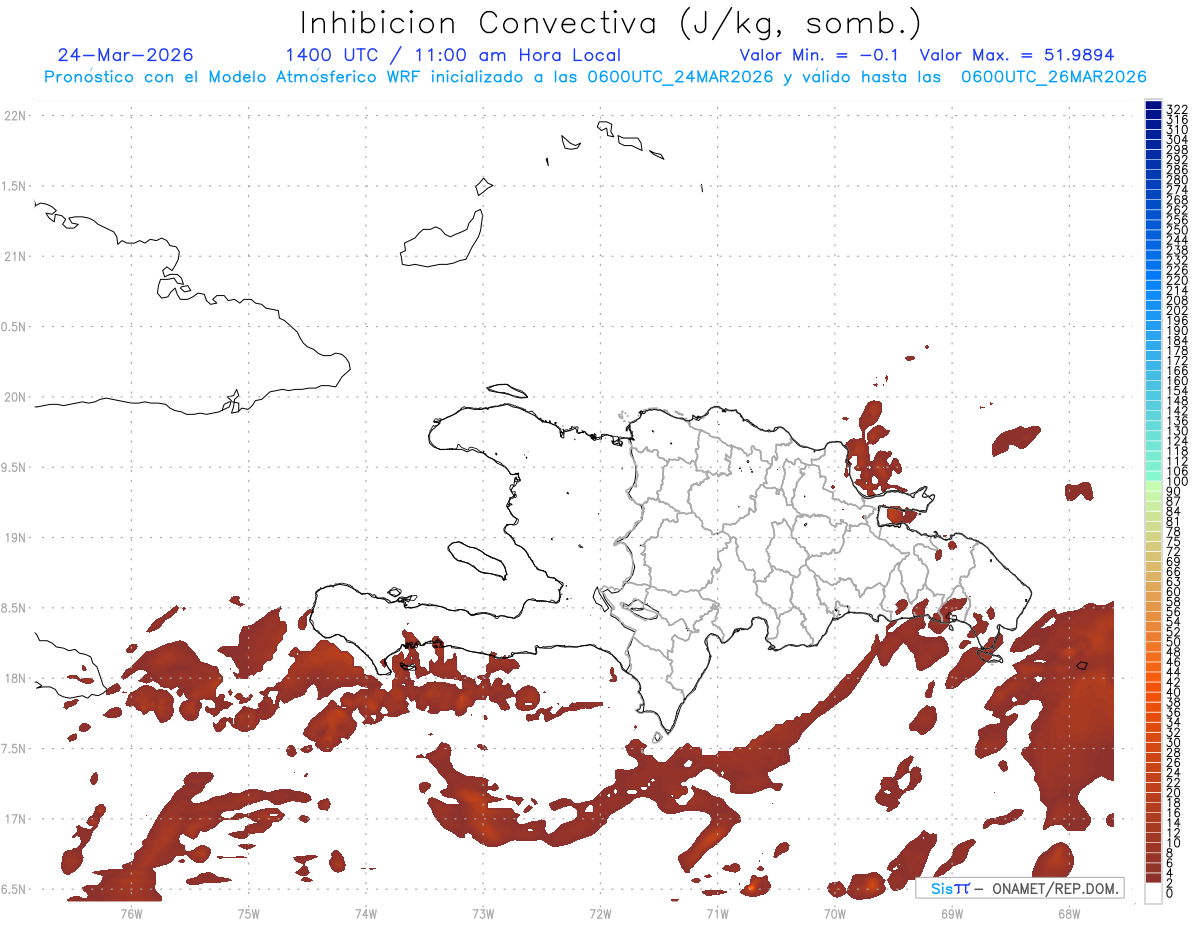Viewport: 1200px width, 927px height.
Task: Select the 0600UTC_26MAR2026 valid-until text
Action: 1053,77
